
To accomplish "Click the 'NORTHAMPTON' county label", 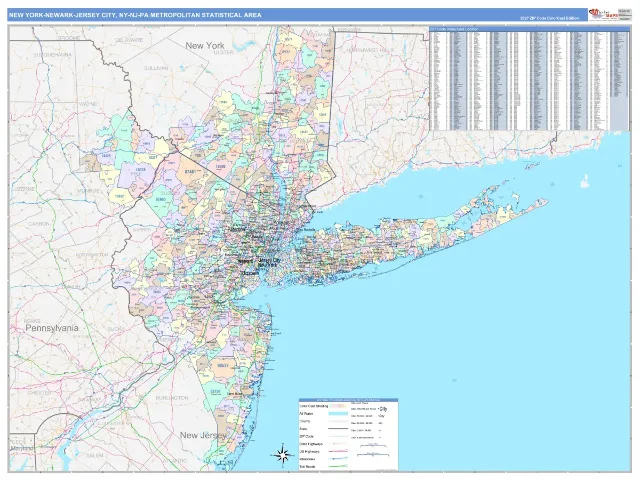I will tap(92, 255).
